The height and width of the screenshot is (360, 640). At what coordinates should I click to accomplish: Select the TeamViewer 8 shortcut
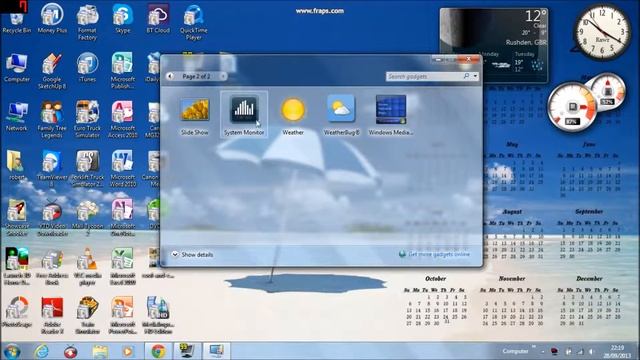(x=52, y=169)
